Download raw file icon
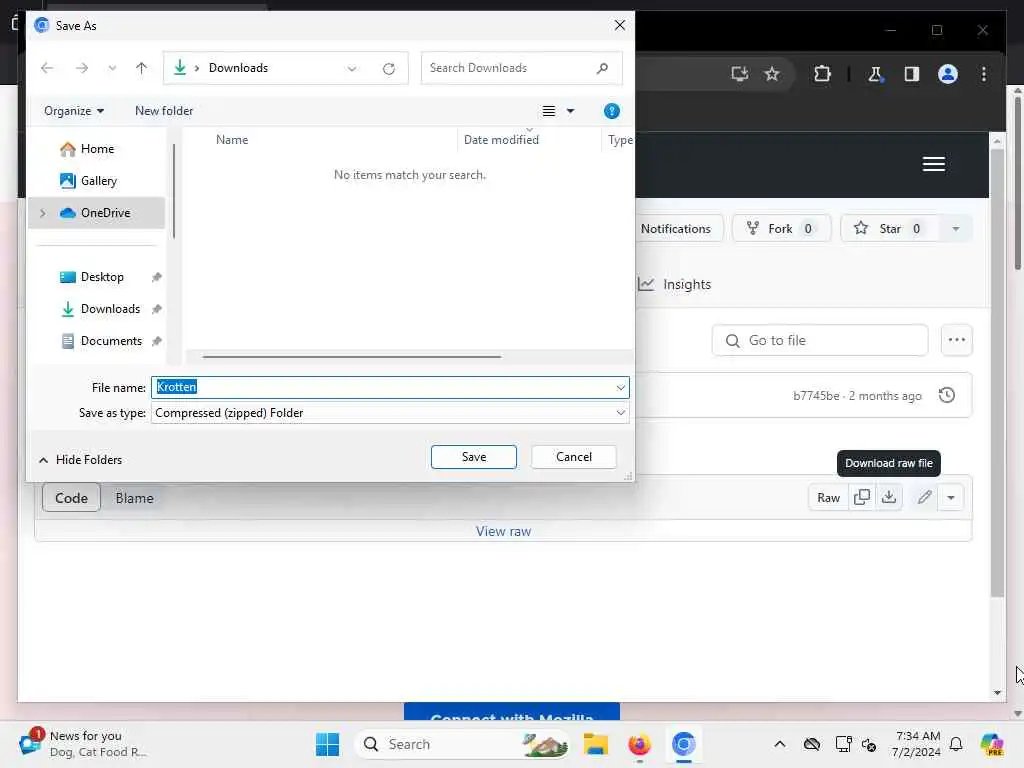1024x768 pixels. (x=889, y=498)
